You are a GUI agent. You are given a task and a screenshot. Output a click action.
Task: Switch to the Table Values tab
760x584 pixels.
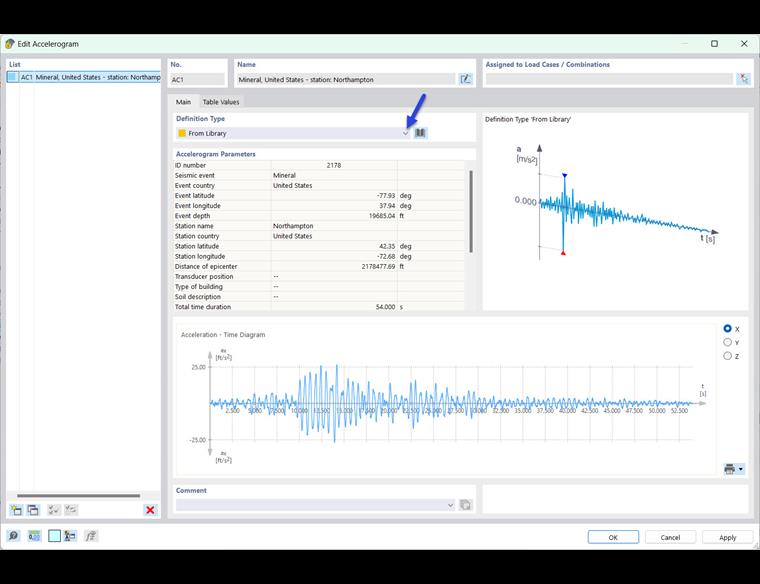tap(221, 102)
